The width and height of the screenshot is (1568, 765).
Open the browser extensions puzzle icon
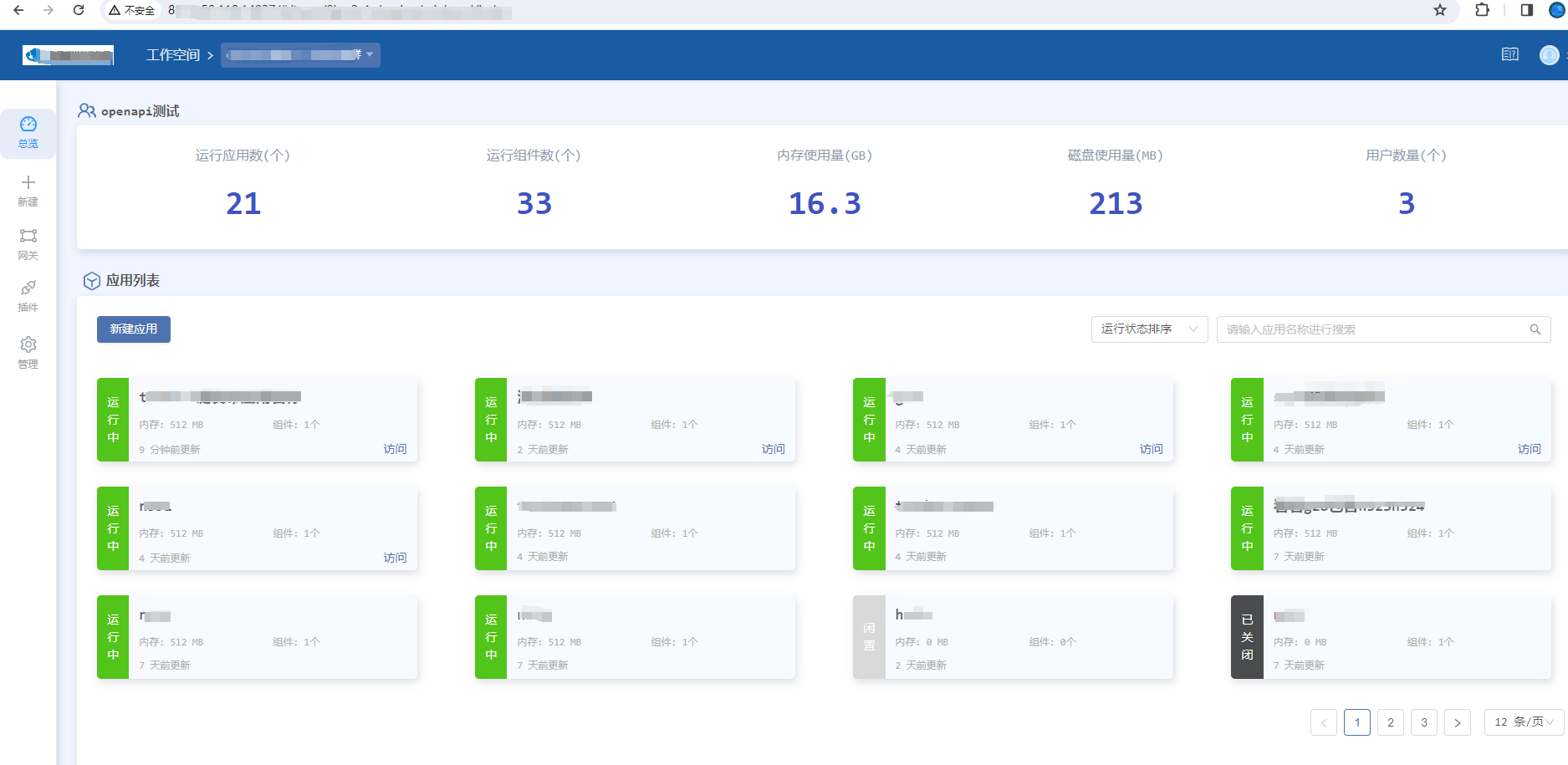click(1482, 10)
